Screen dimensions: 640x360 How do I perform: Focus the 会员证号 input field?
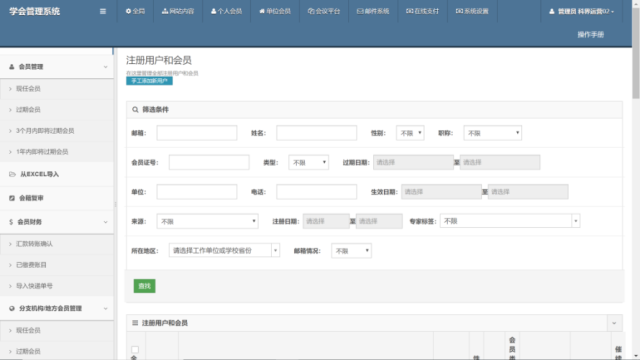click(x=209, y=162)
